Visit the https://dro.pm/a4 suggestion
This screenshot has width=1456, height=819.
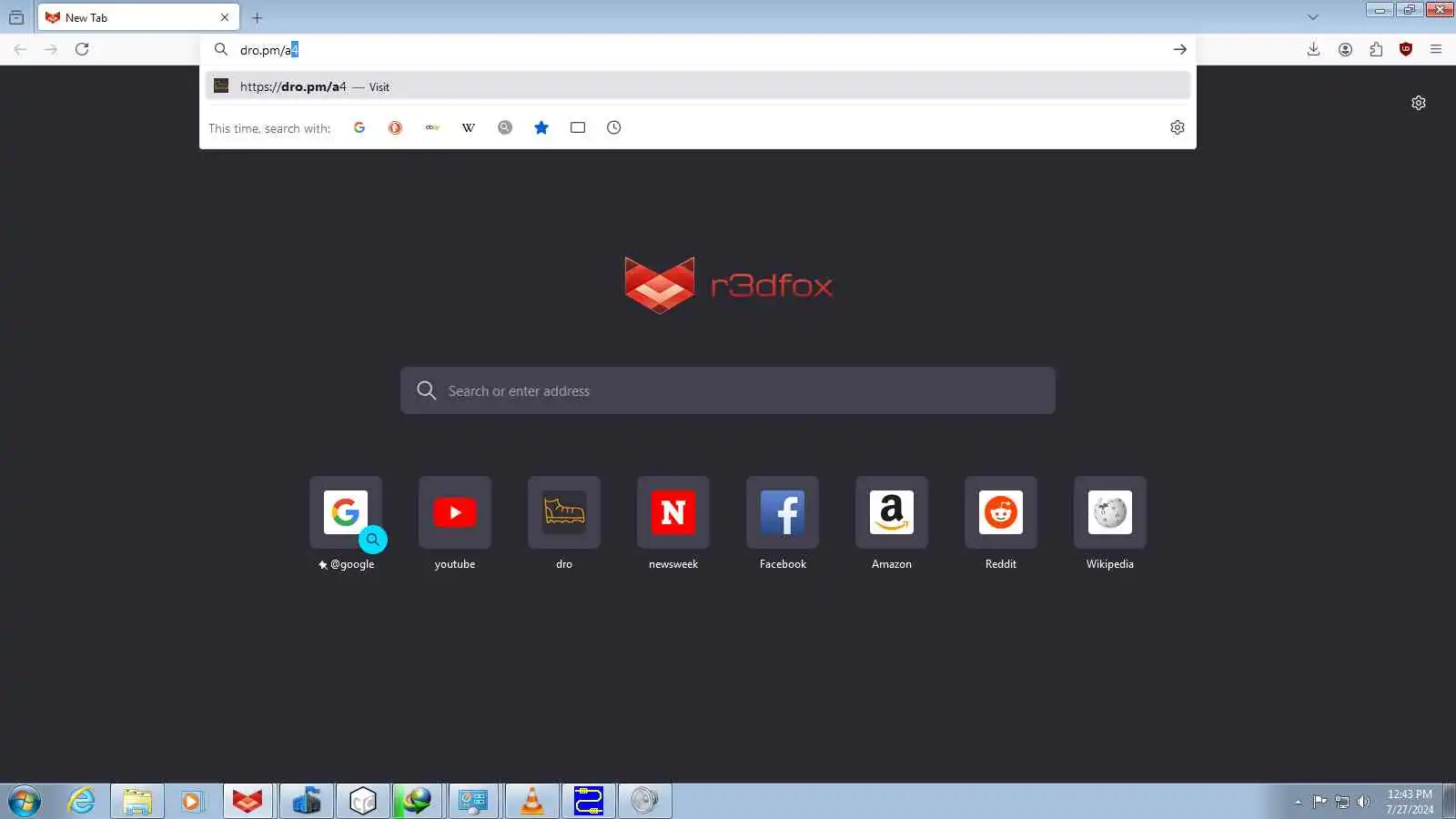click(x=698, y=86)
